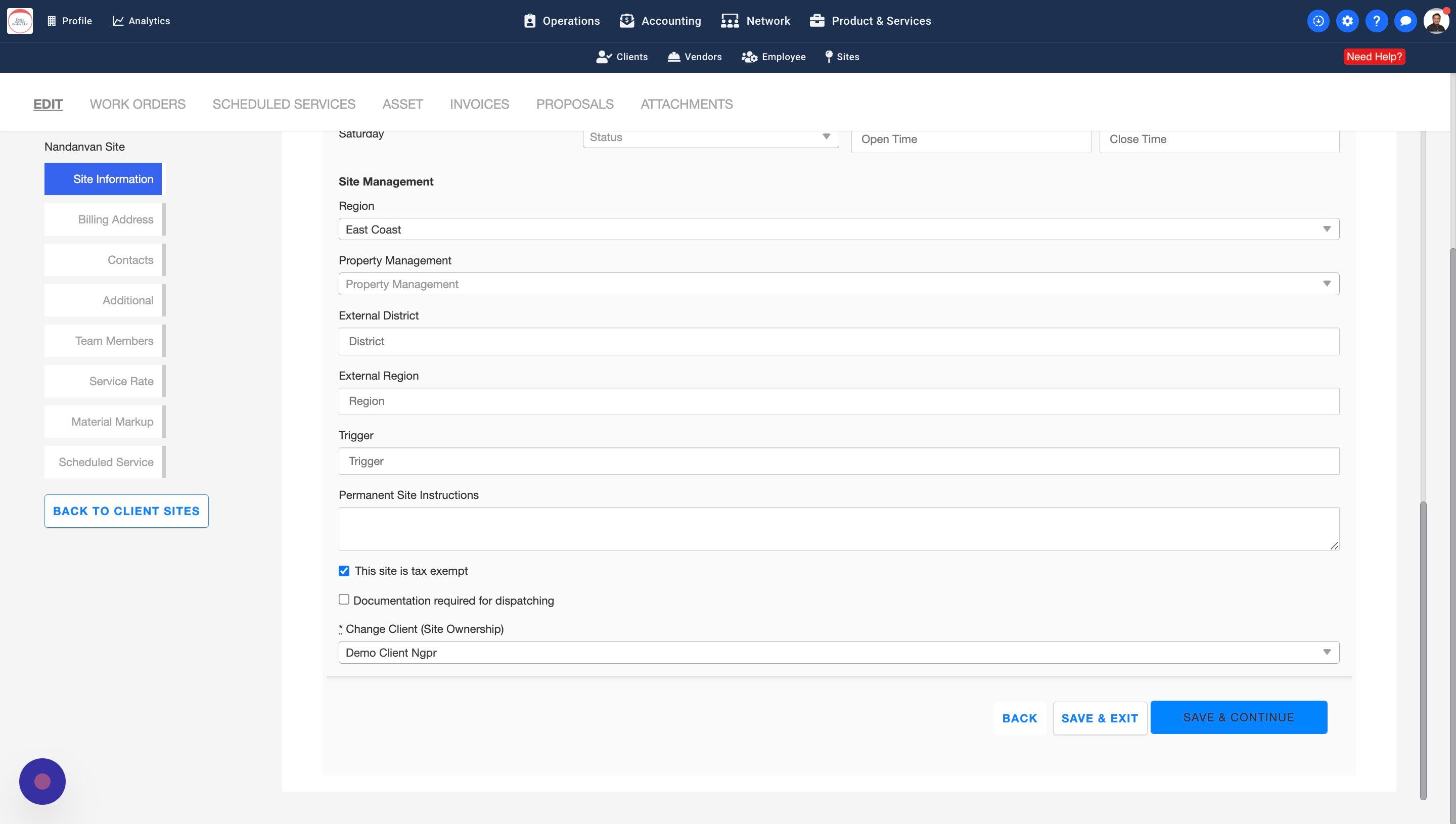Open the purple chat widget bubble
Image resolution: width=1456 pixels, height=824 pixels.
coord(42,781)
